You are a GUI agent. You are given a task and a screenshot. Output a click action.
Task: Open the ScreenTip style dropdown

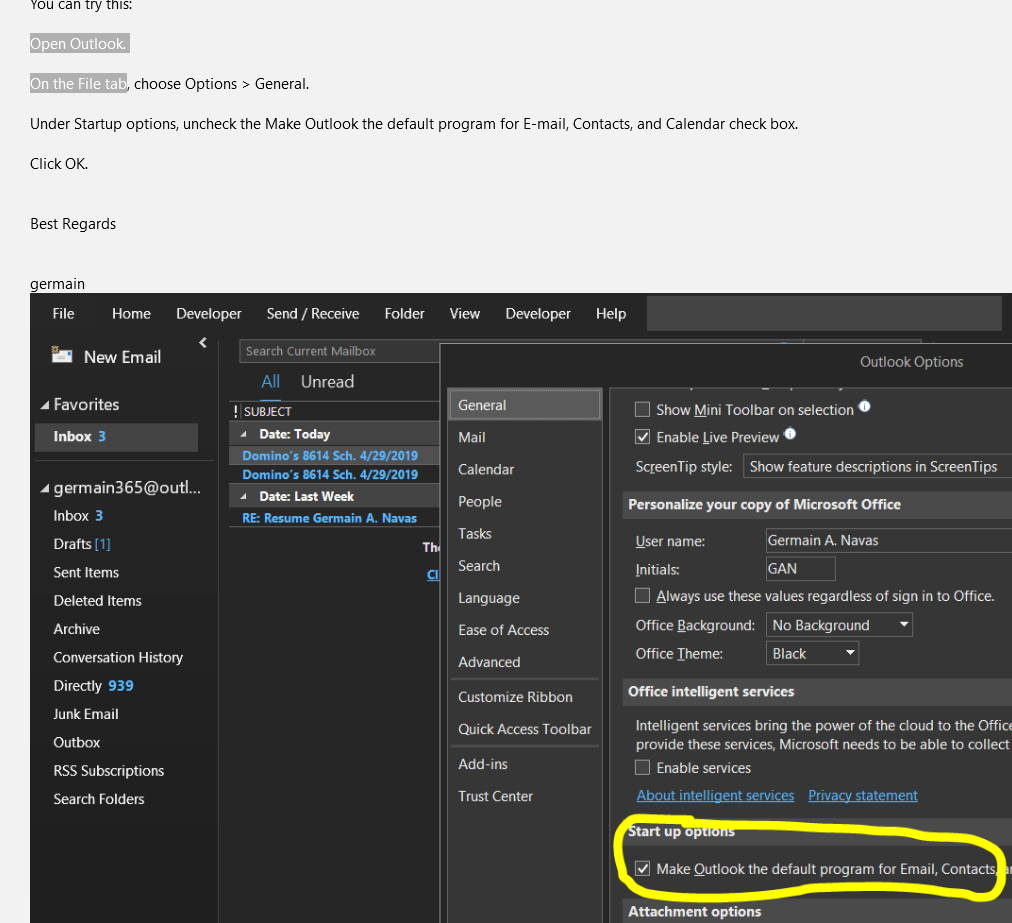[877, 467]
